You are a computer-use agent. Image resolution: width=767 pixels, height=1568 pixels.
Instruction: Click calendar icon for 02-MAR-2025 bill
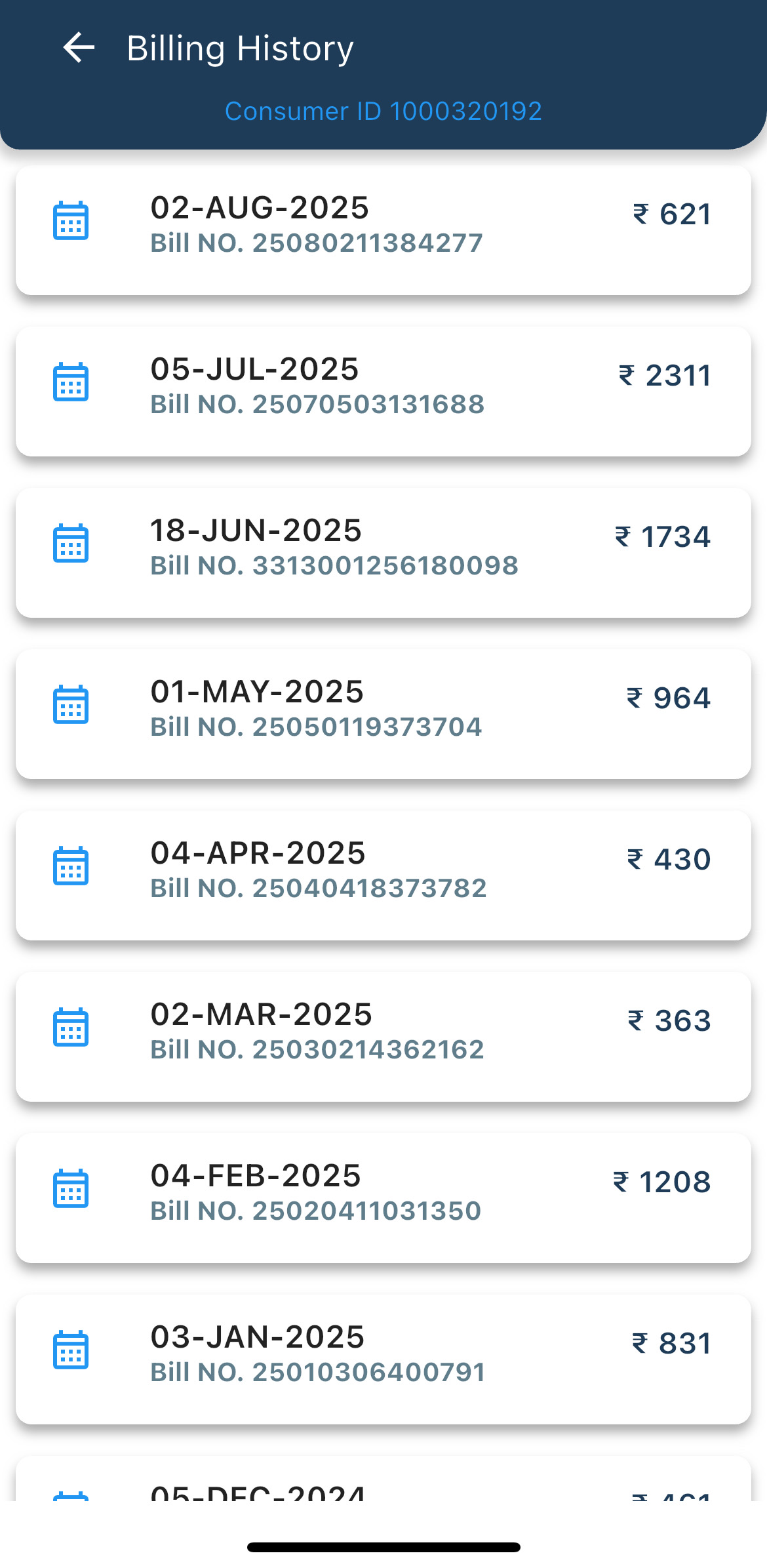coord(71,1028)
